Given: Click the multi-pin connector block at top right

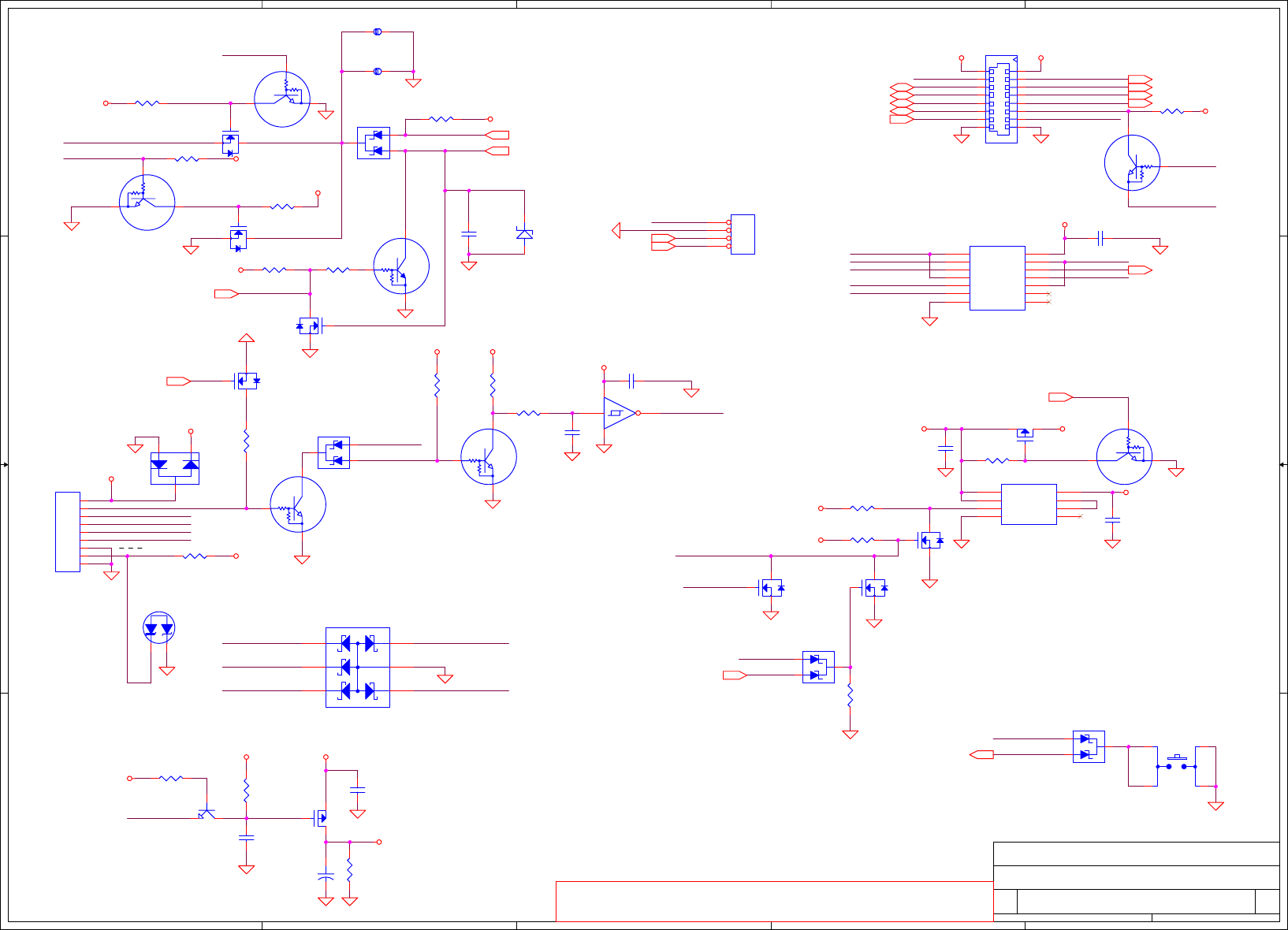Looking at the screenshot, I should (x=1001, y=99).
